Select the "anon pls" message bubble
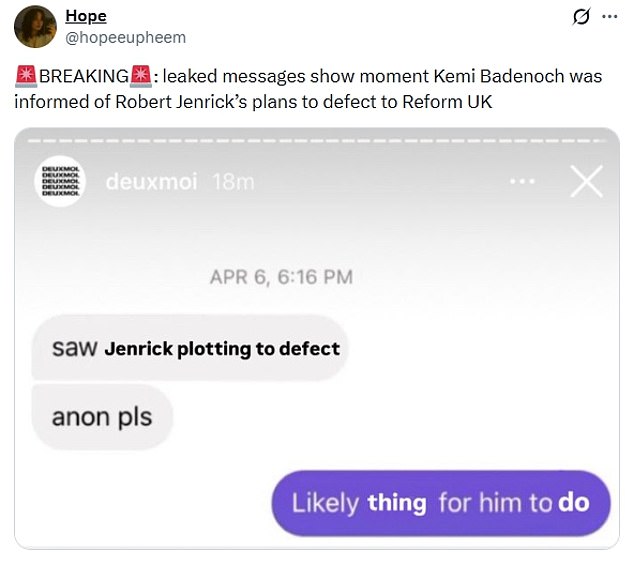 click(102, 416)
